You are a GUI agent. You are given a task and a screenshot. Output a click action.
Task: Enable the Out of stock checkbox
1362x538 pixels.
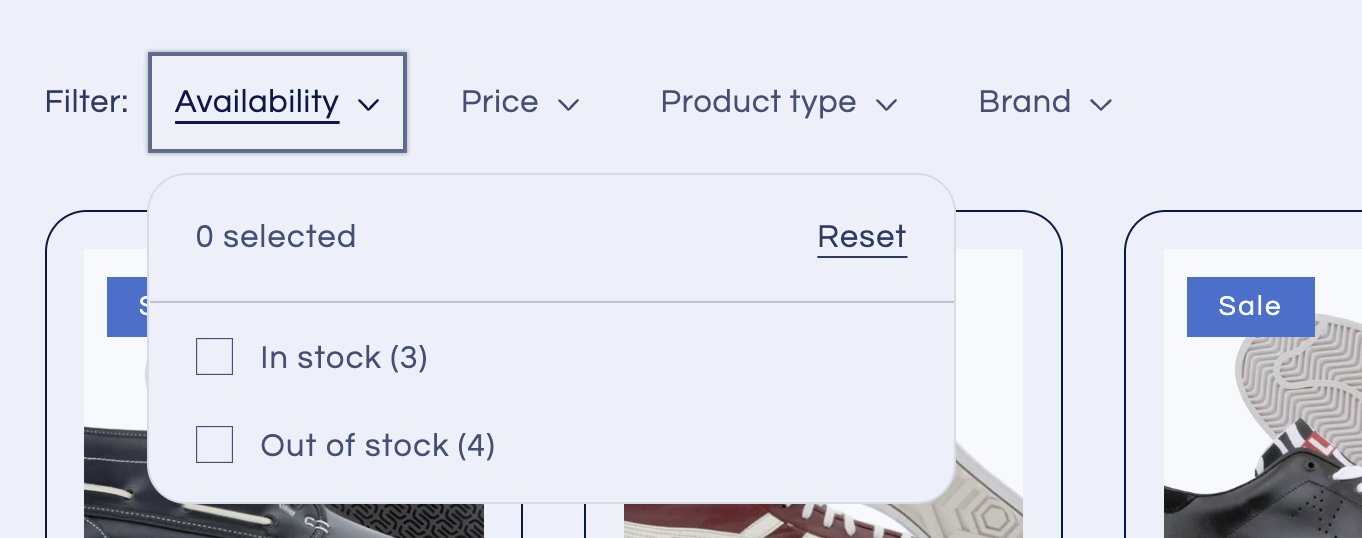coord(214,445)
